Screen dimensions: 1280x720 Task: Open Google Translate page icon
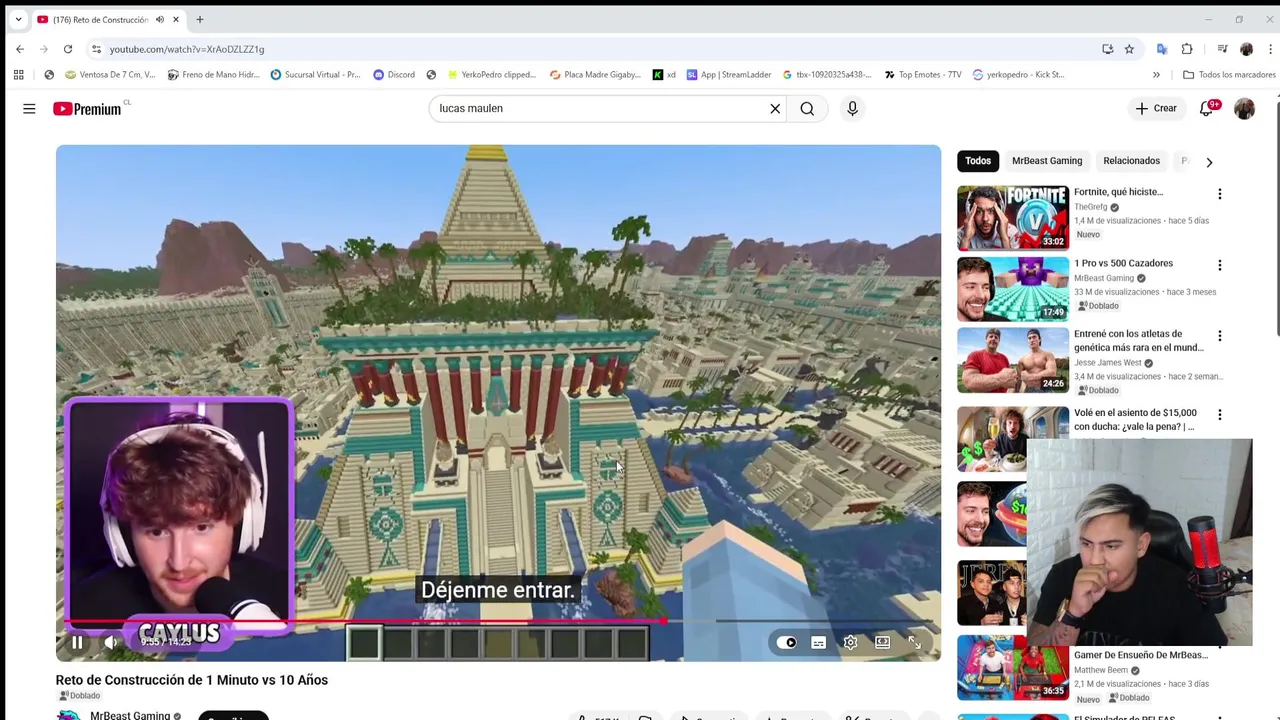click(1162, 49)
